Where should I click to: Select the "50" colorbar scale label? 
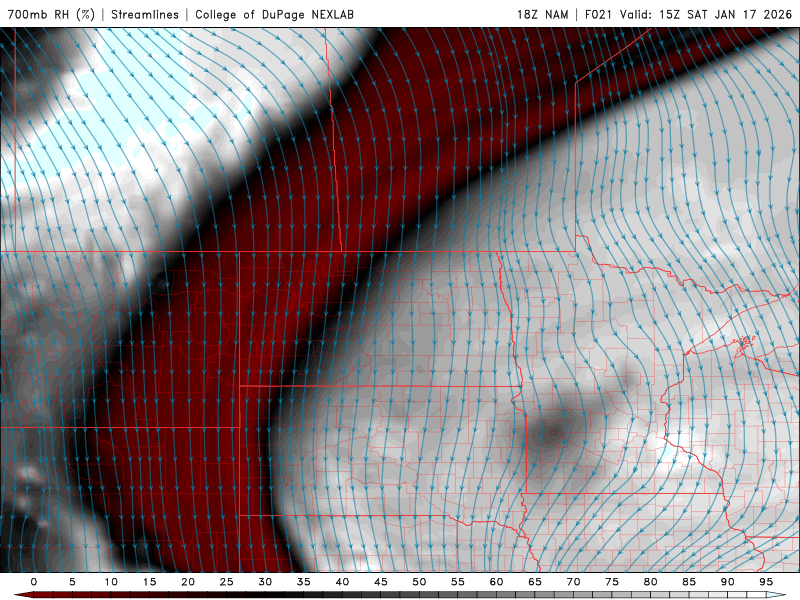[x=419, y=582]
